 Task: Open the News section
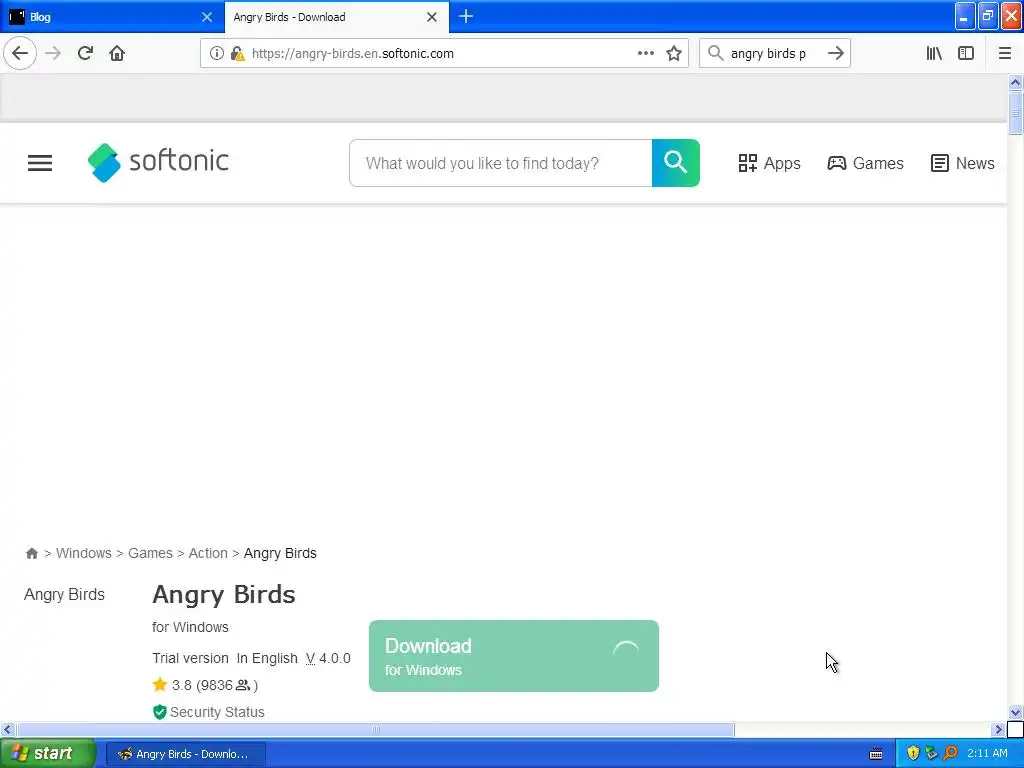963,163
